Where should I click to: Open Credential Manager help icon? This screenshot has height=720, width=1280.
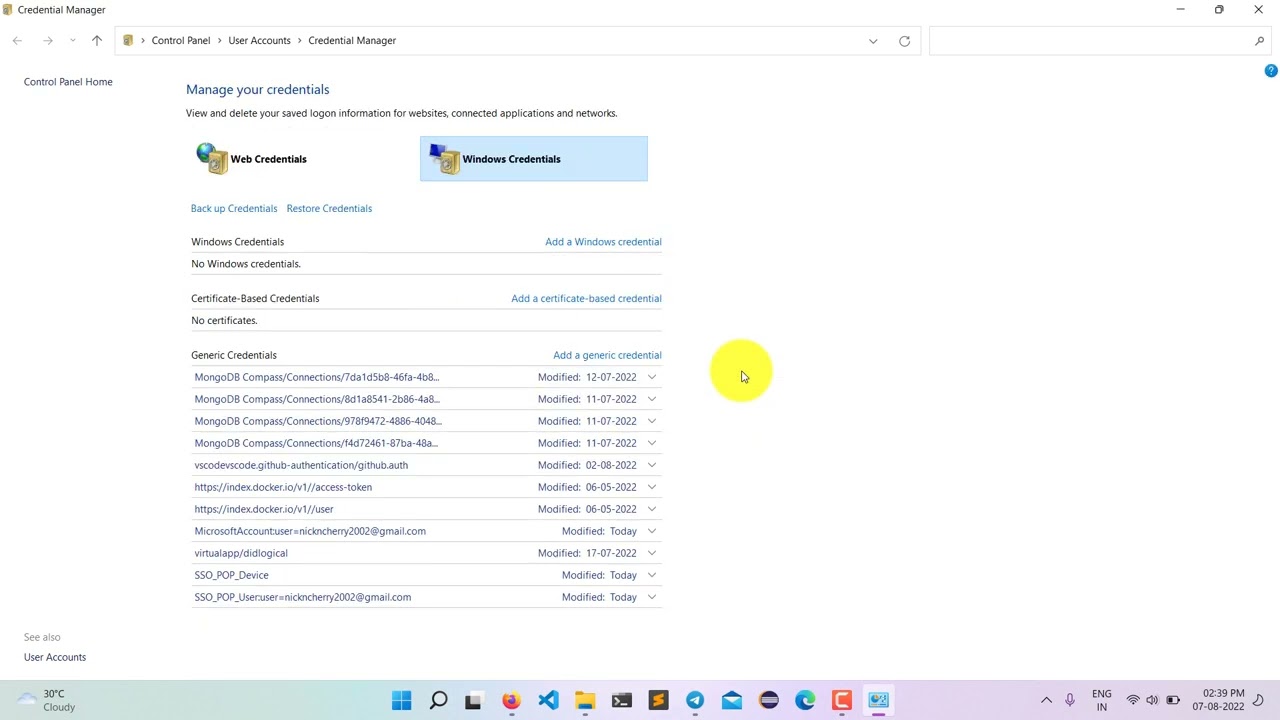pyautogui.click(x=1270, y=70)
